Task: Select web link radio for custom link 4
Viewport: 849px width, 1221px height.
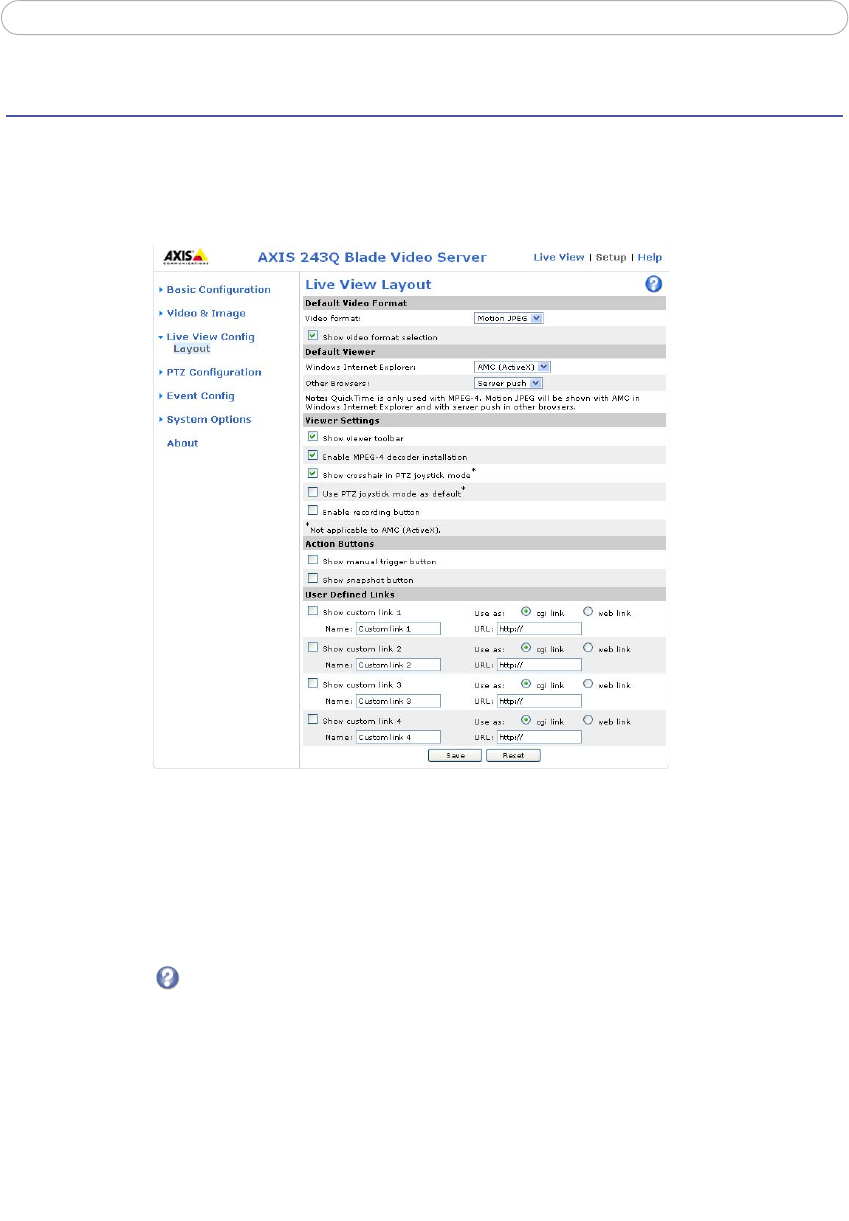Action: (x=588, y=719)
